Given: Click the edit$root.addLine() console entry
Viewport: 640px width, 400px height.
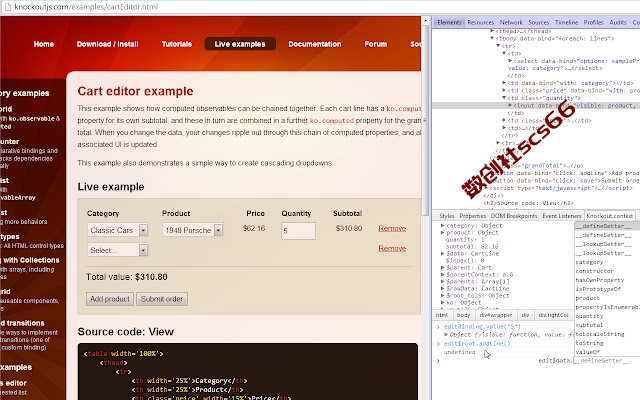Looking at the screenshot, I should point(477,344).
